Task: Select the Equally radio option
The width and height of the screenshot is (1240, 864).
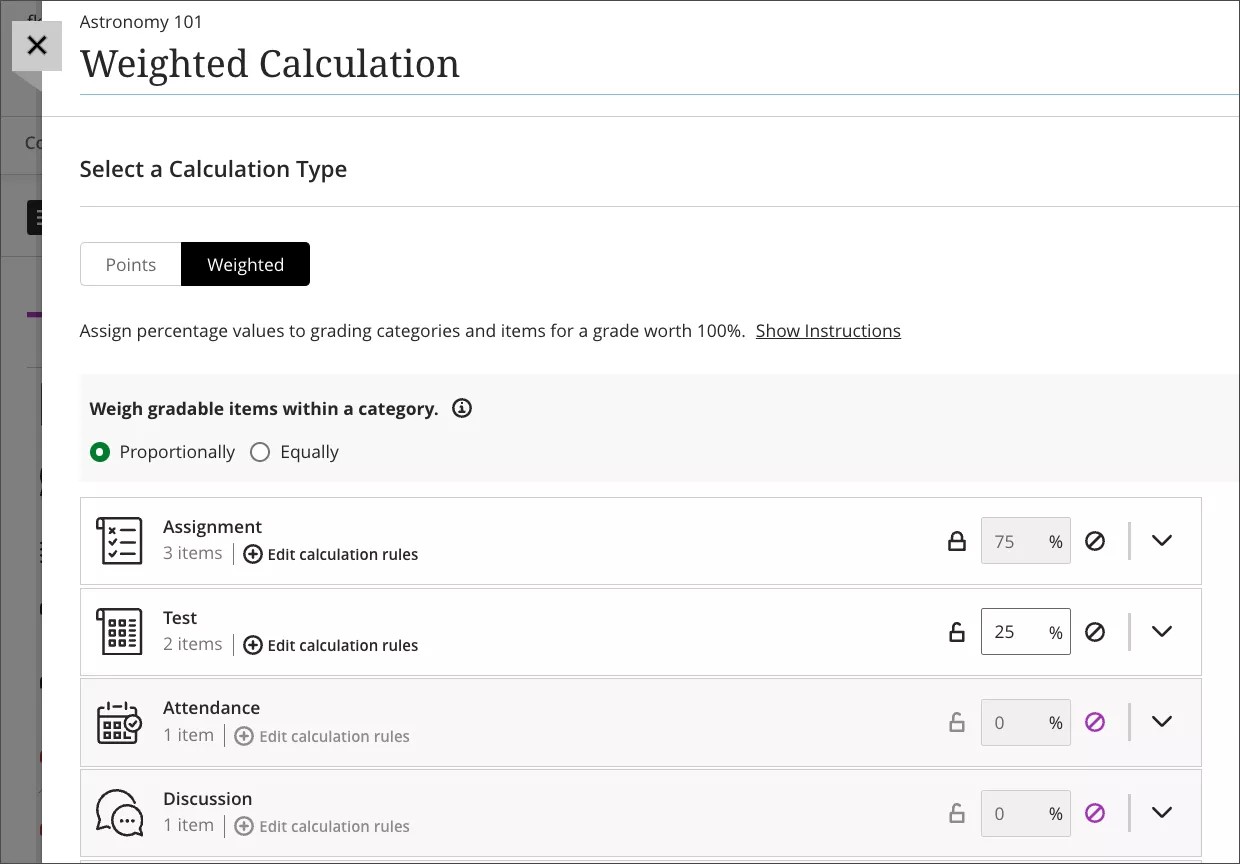Action: pos(261,452)
